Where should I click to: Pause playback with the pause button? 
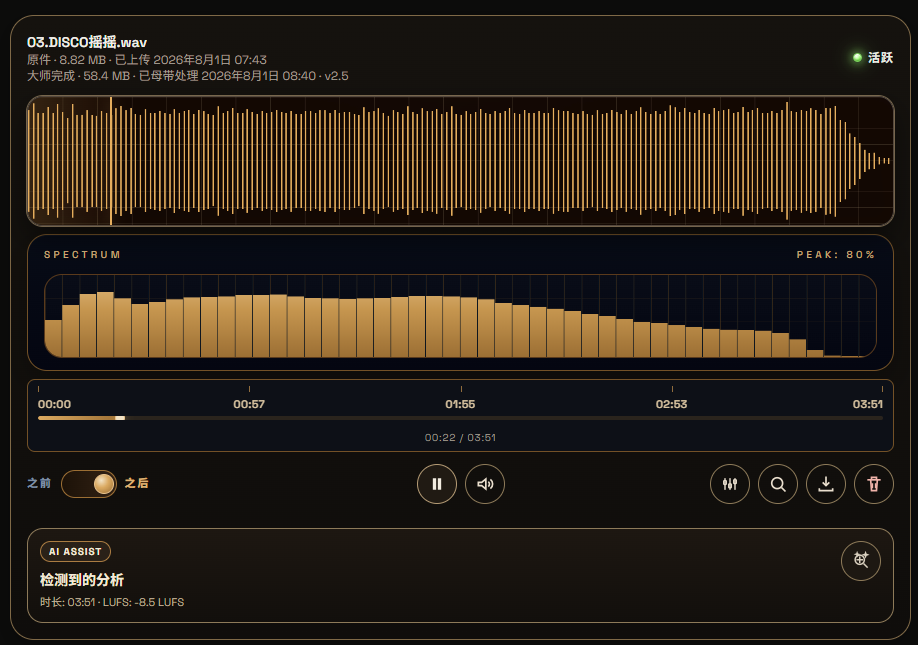tap(437, 484)
